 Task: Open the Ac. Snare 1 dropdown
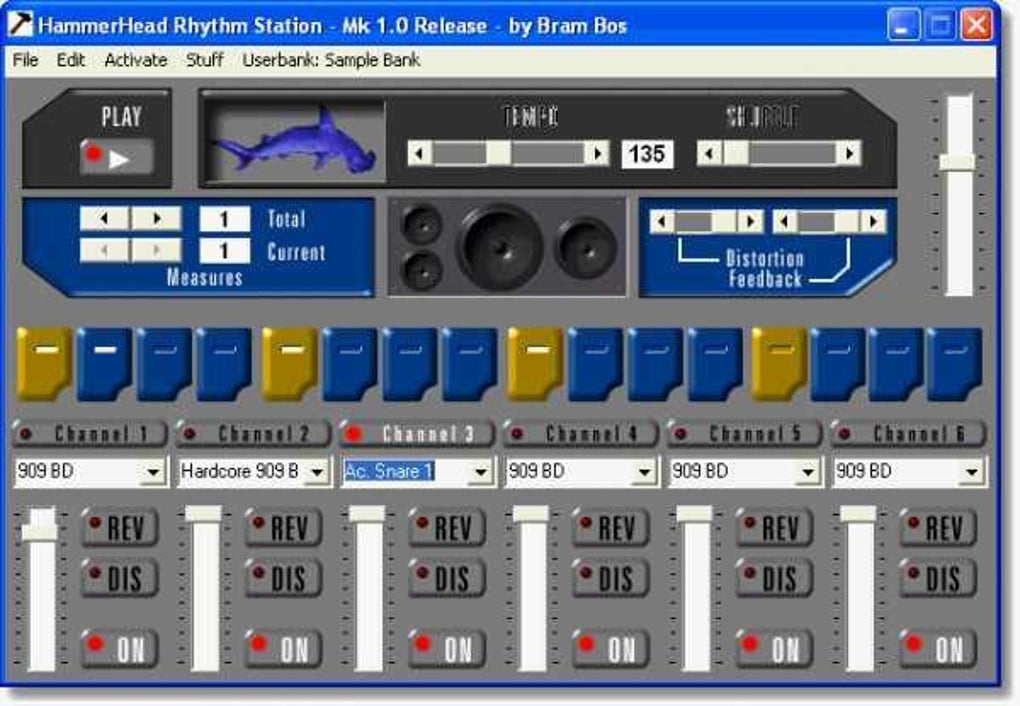(x=481, y=472)
